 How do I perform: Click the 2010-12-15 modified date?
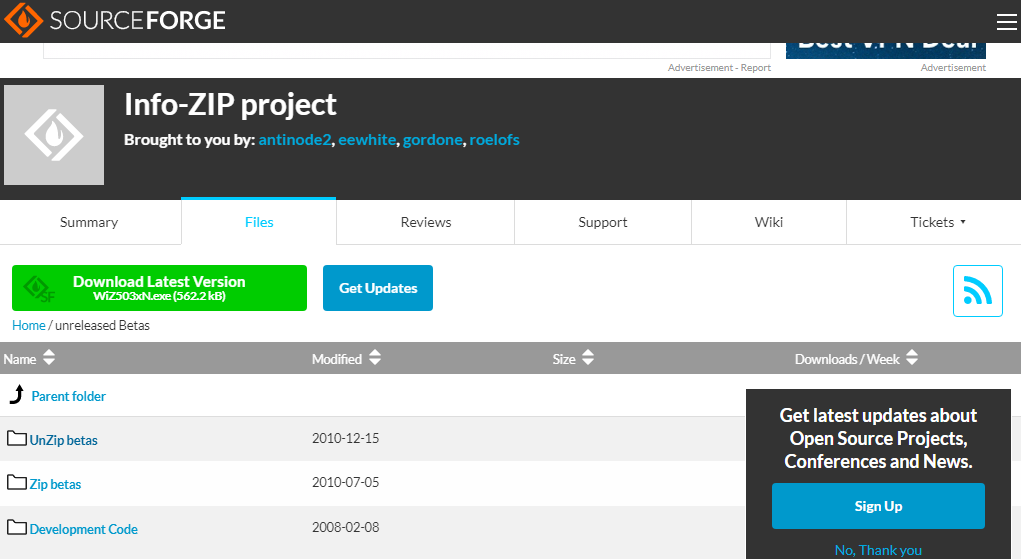[x=345, y=438]
